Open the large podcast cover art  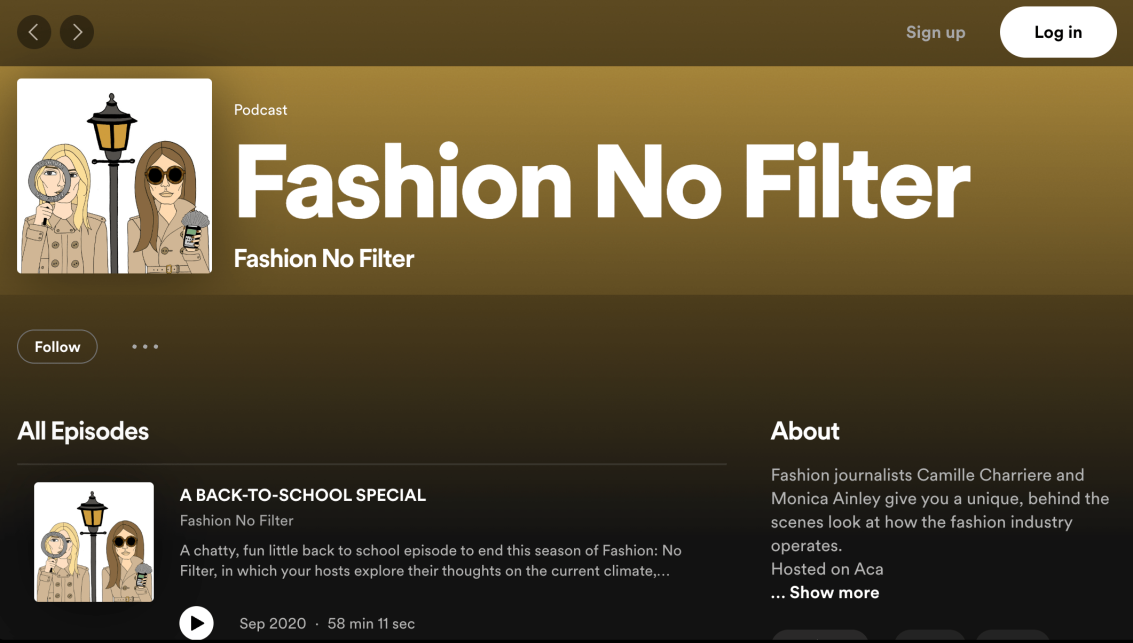point(114,176)
